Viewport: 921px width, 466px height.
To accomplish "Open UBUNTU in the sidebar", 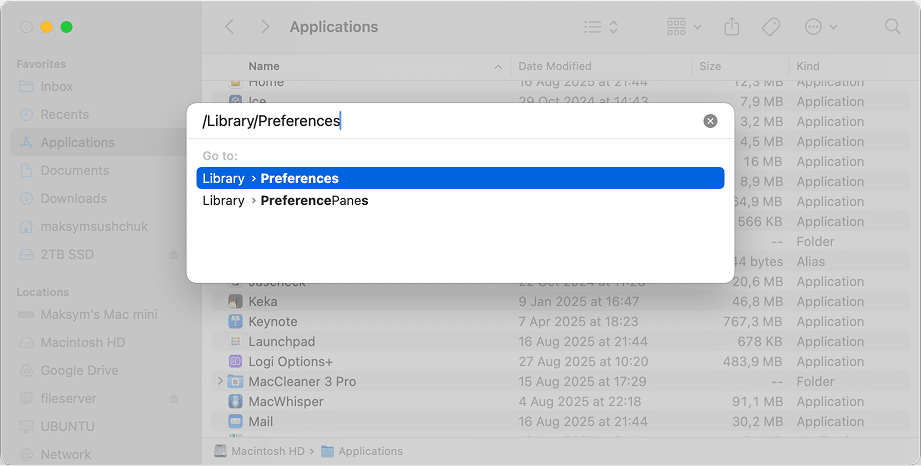I will point(68,427).
